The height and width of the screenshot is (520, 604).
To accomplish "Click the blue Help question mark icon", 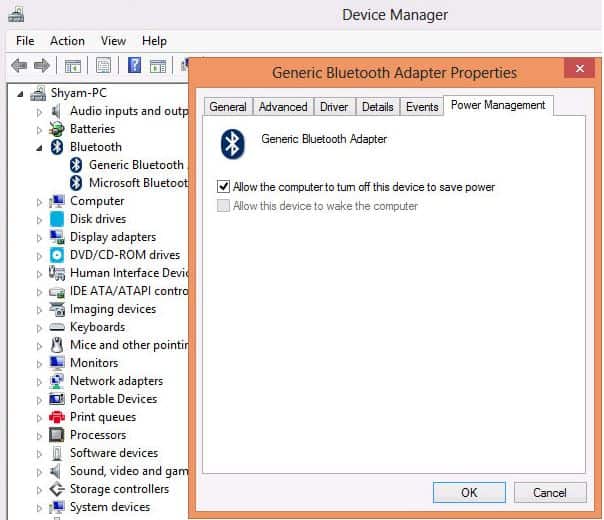I will 134,65.
